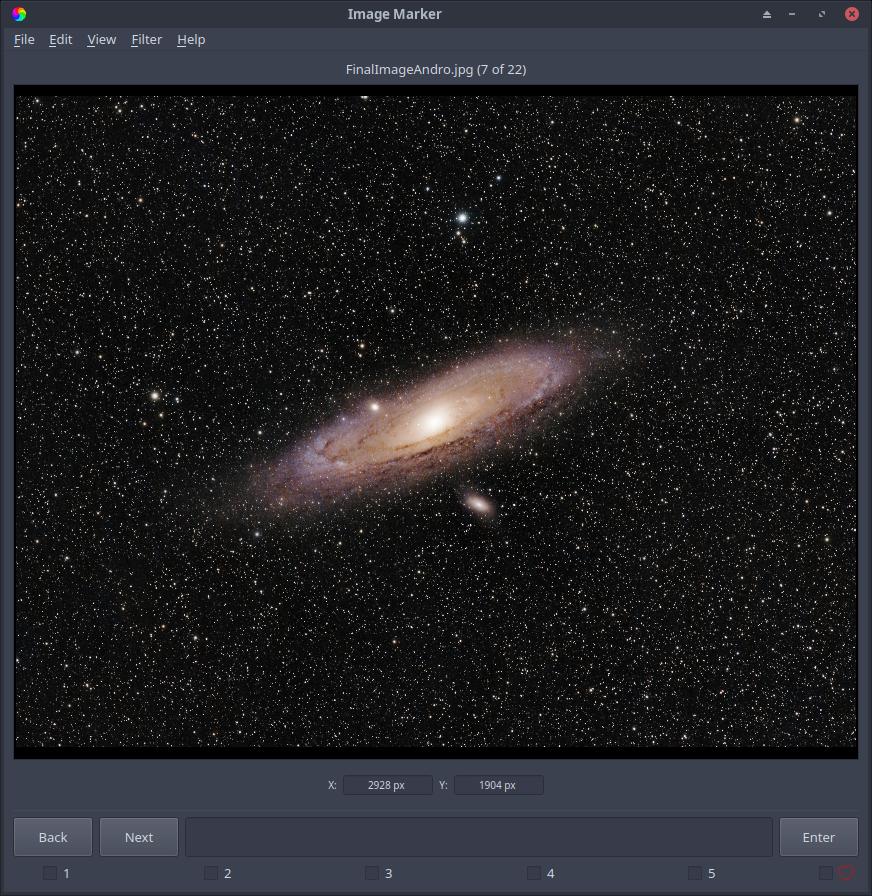872x896 pixels.
Task: Enable category checkbox 1
Action: pos(50,873)
